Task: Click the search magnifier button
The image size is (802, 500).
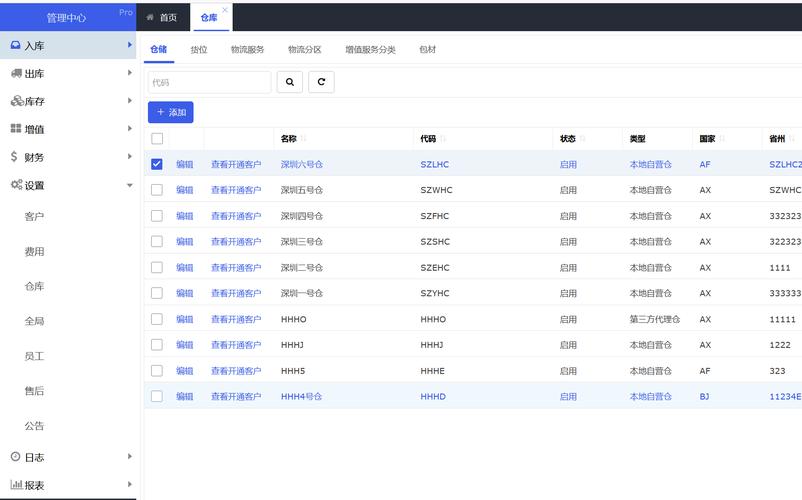Action: [x=289, y=82]
